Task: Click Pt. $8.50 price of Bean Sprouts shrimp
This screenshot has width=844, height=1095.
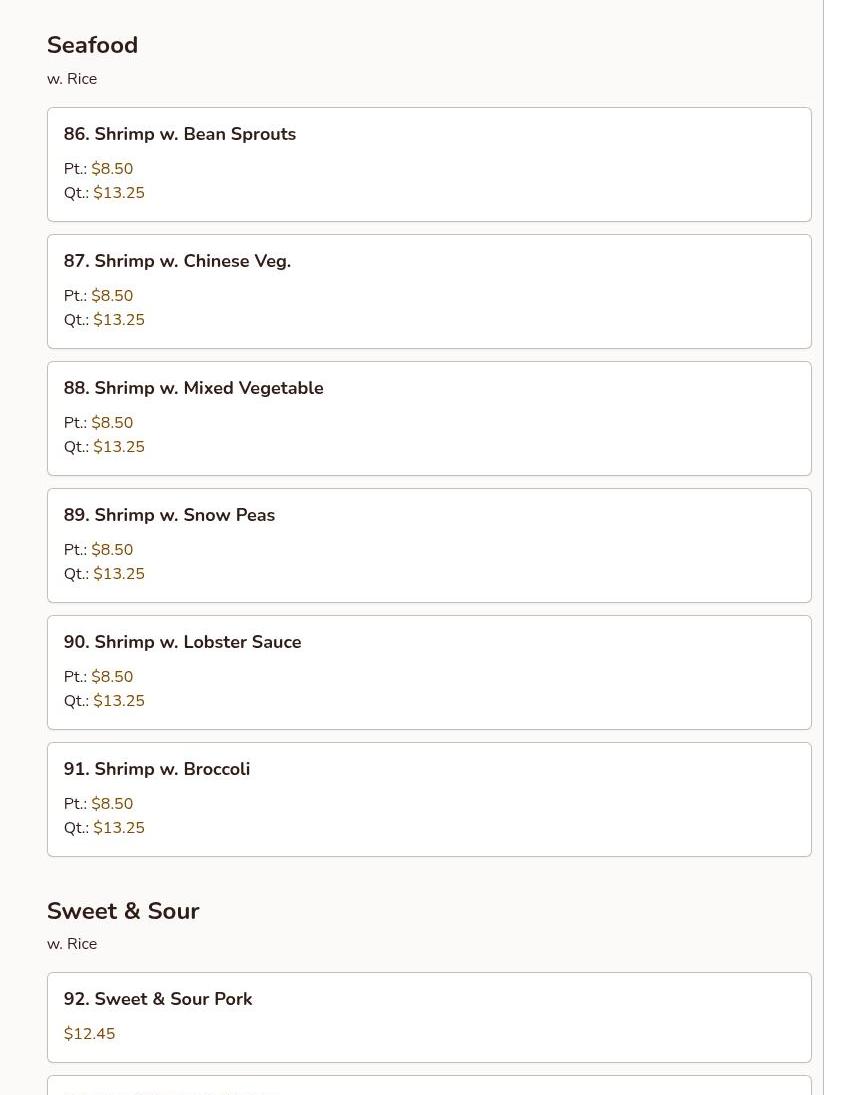Action: (x=98, y=168)
